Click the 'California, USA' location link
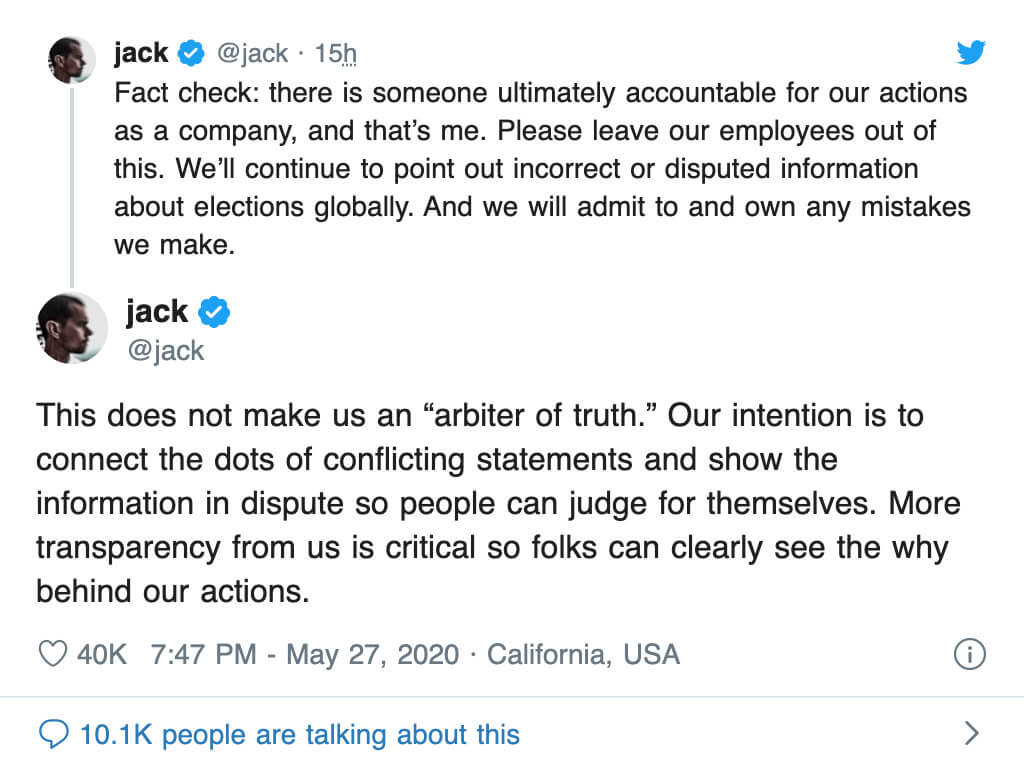 (584, 654)
